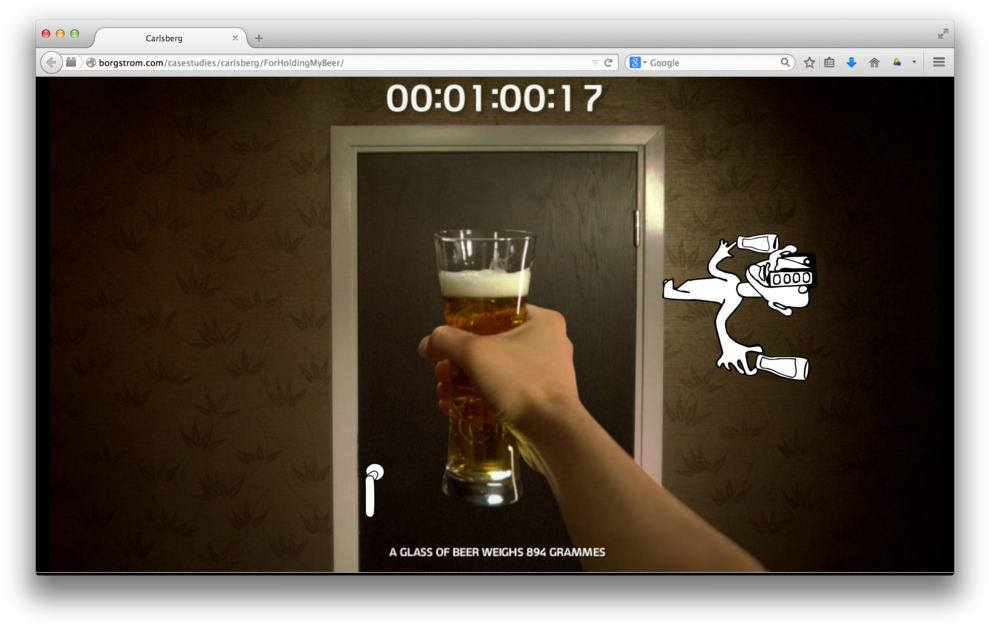Click the site identity globe icon
Image resolution: width=989 pixels, height=626 pixels.
point(88,62)
